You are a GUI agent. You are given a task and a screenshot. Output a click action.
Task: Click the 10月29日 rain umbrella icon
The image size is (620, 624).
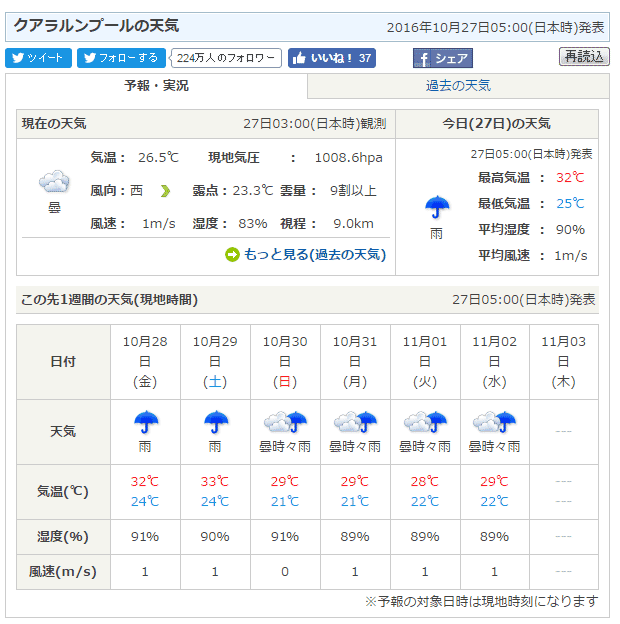point(216,422)
